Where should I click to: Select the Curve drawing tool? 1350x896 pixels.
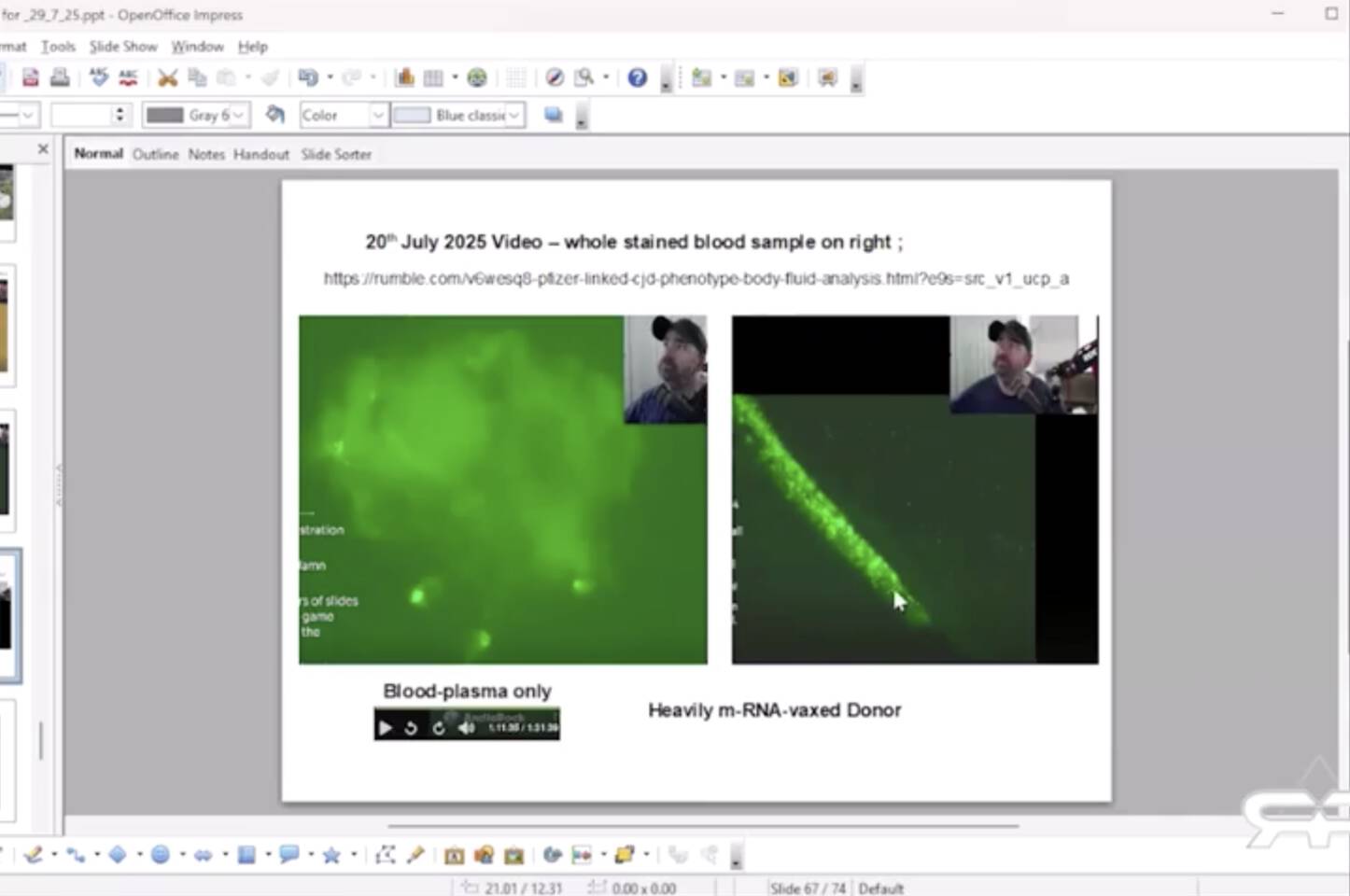(x=33, y=854)
